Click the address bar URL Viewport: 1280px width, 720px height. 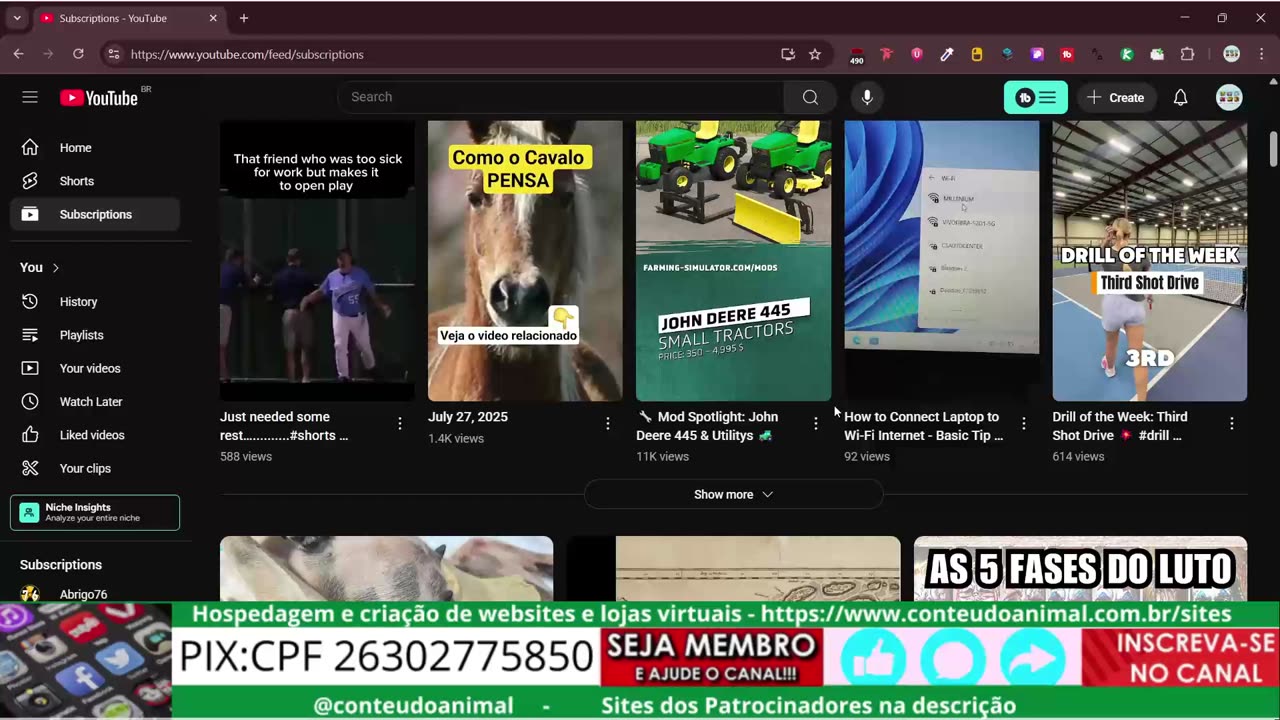pos(247,54)
